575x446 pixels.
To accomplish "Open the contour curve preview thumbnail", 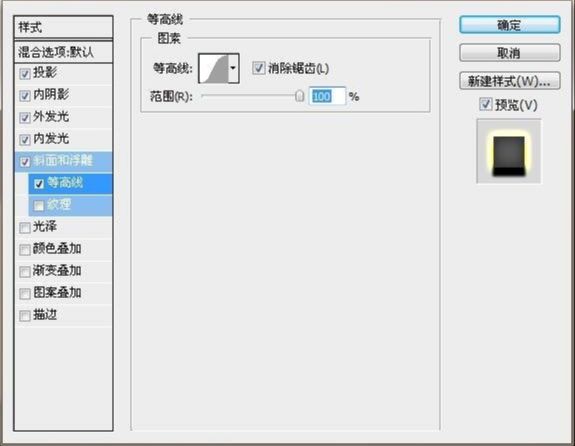I will (213, 68).
